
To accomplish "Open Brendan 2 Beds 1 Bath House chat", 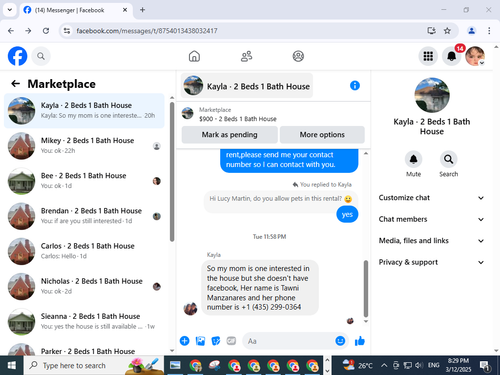I will pyautogui.click(x=84, y=216).
